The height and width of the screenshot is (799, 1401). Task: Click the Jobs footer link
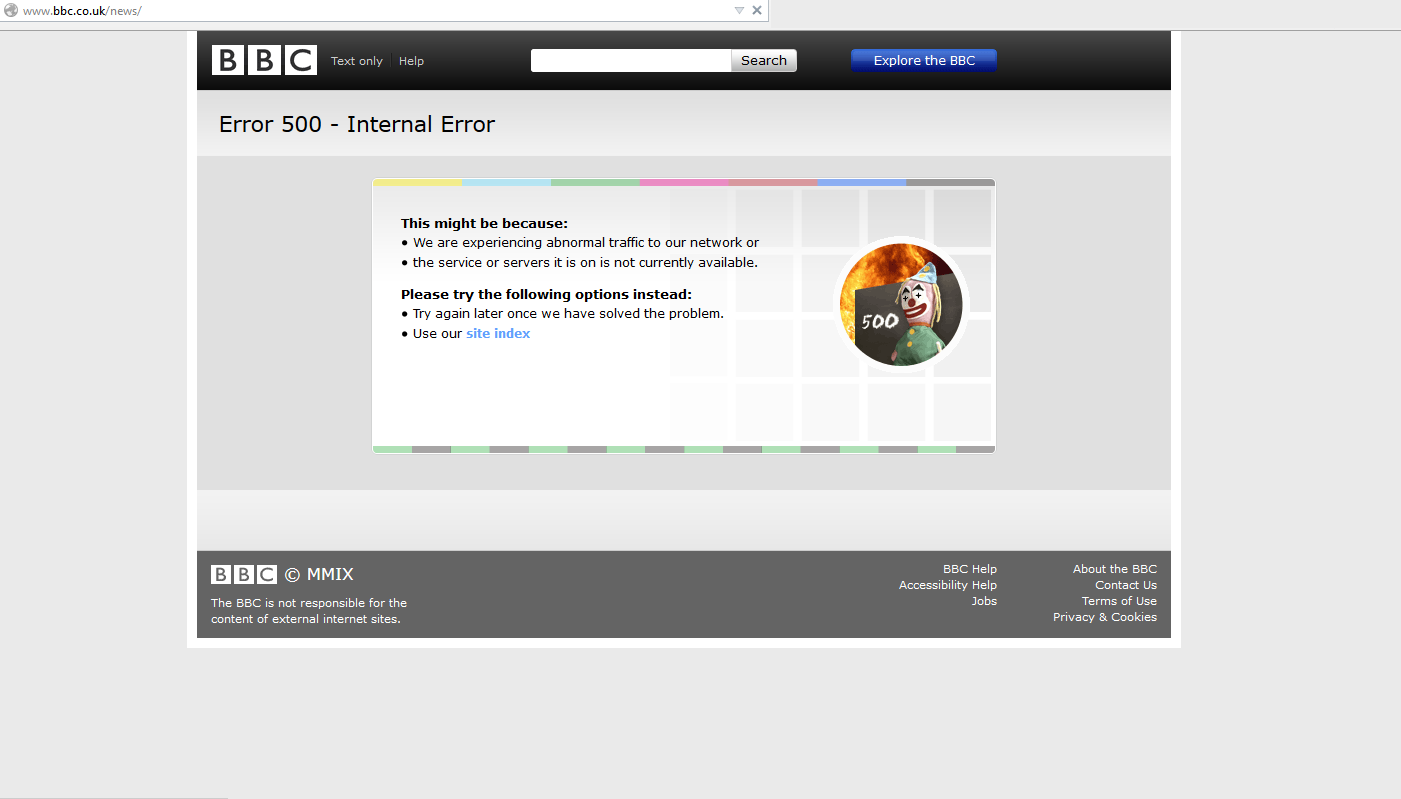[984, 601]
